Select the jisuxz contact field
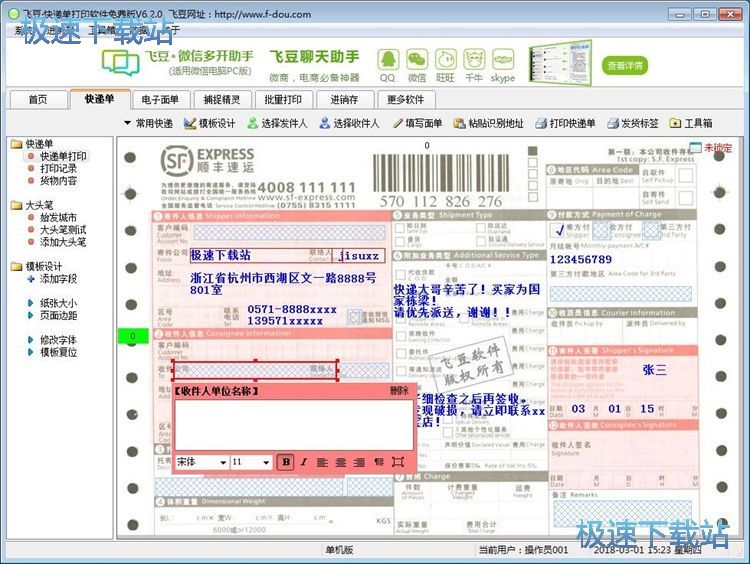 [359, 255]
